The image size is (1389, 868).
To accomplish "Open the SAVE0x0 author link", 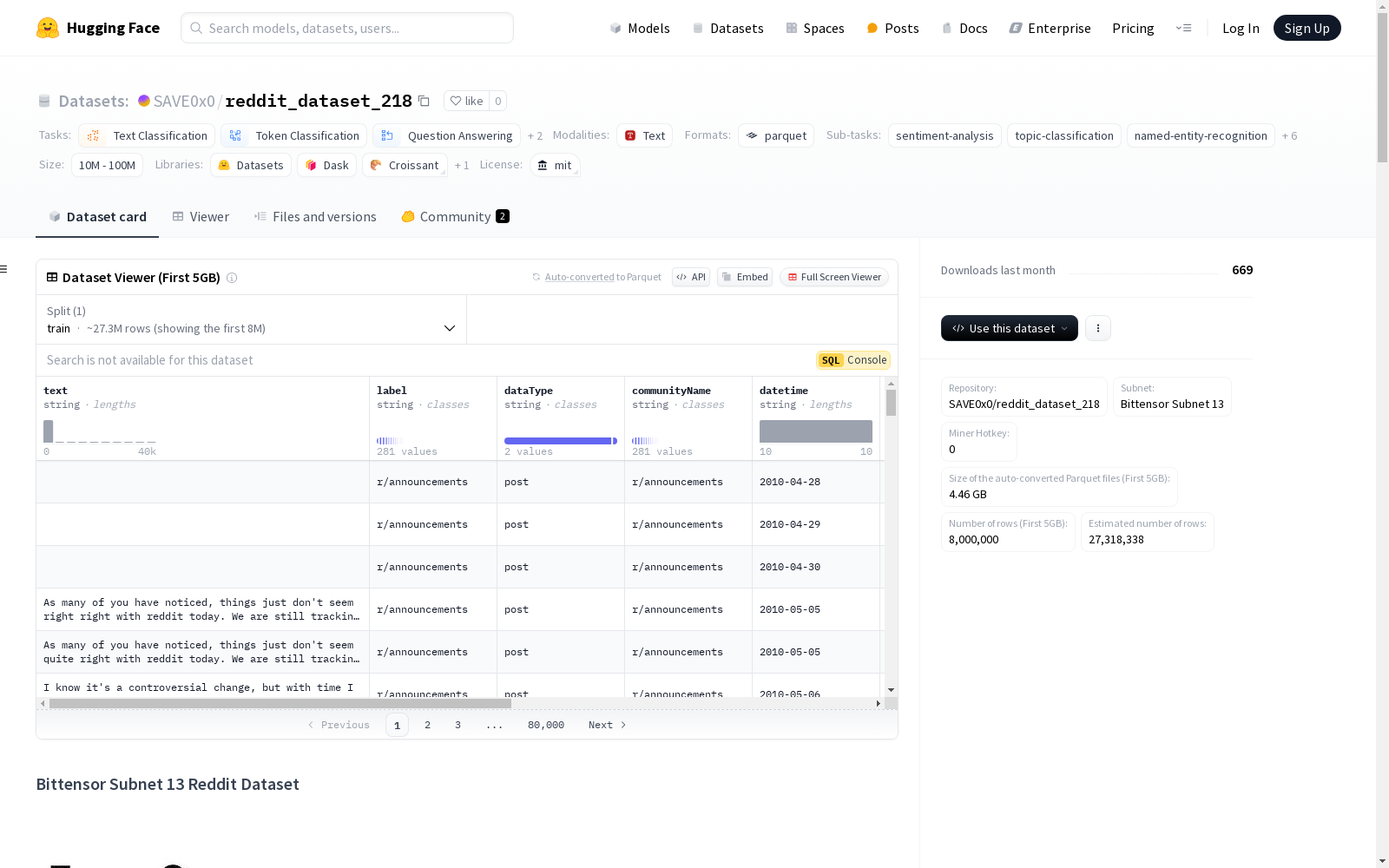I will [x=184, y=101].
